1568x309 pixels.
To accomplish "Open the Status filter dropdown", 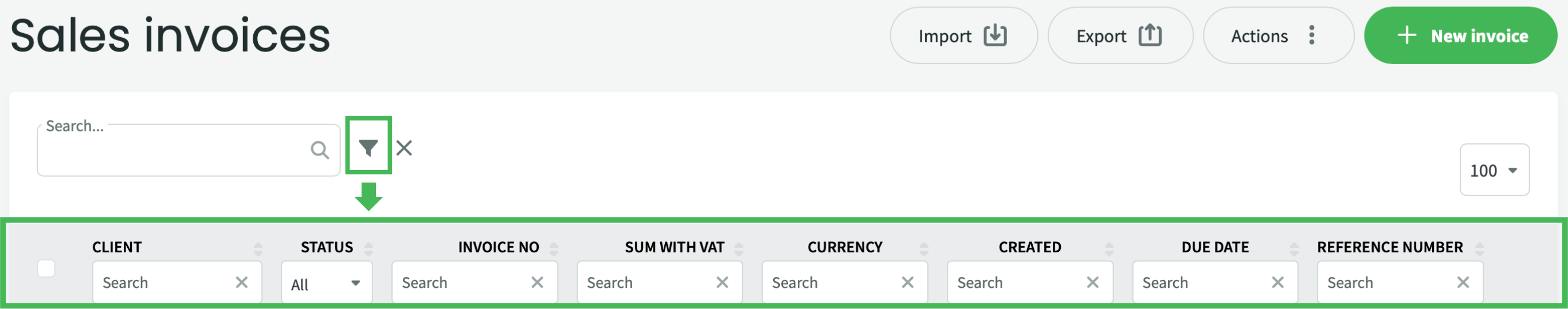I will (x=326, y=283).
